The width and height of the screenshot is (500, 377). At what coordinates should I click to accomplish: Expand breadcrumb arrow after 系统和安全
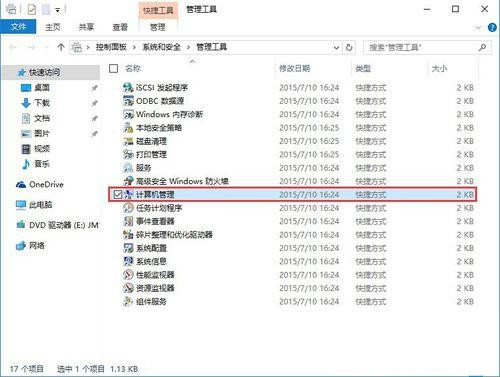(x=188, y=47)
